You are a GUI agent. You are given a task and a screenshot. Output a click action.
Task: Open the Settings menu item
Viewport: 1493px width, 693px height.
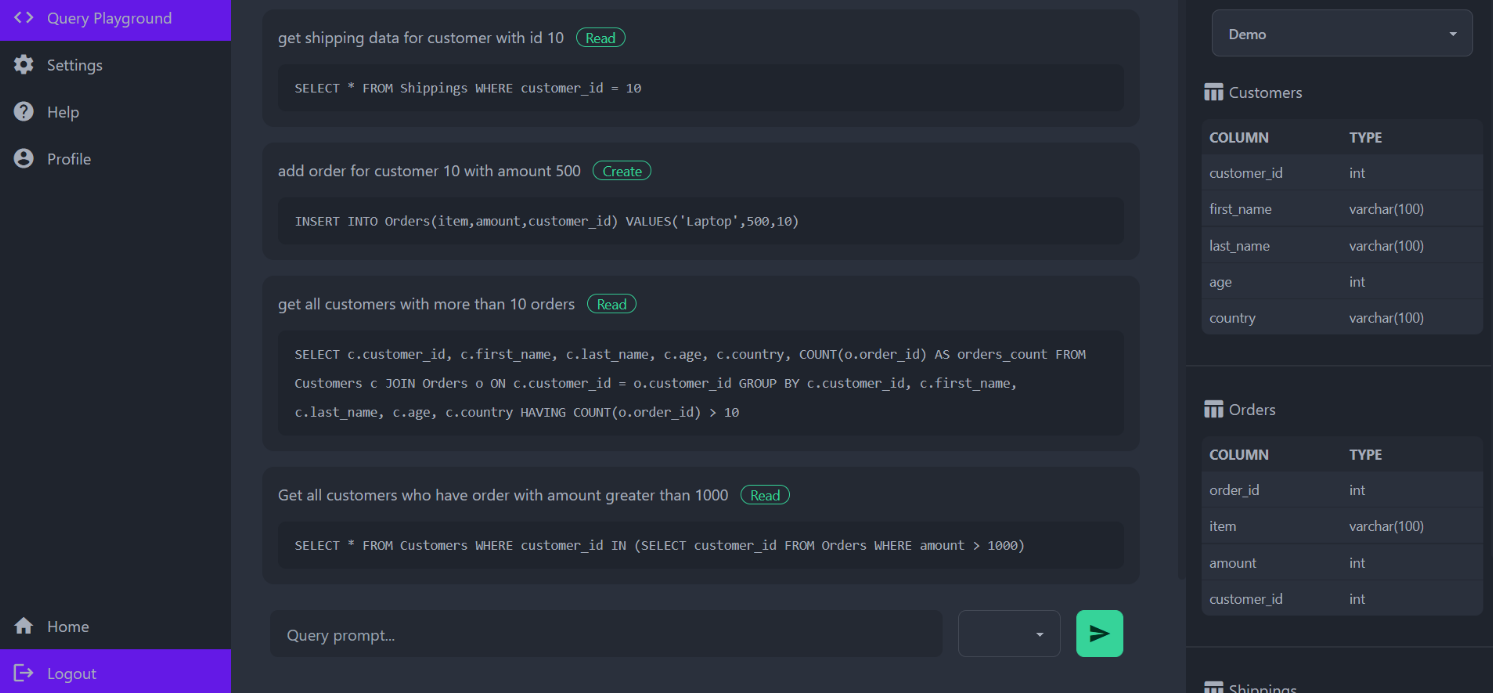pyautogui.click(x=75, y=65)
